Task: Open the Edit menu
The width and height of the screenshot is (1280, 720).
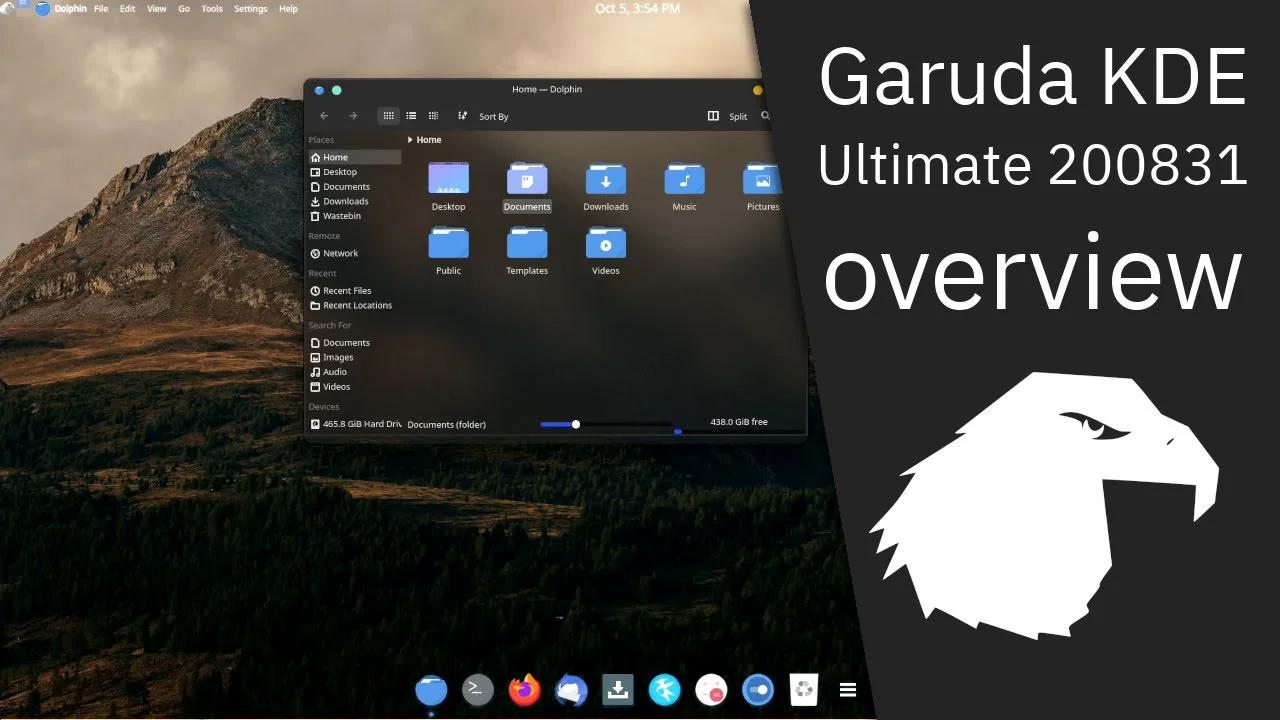Action: [128, 9]
